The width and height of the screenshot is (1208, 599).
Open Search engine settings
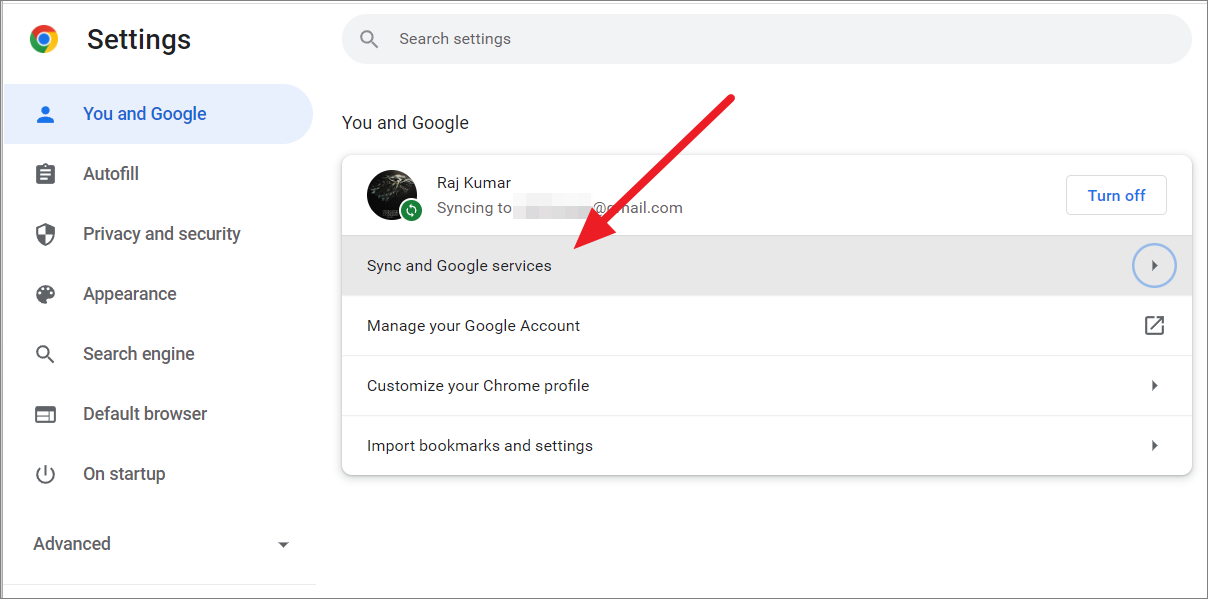pyautogui.click(x=158, y=354)
